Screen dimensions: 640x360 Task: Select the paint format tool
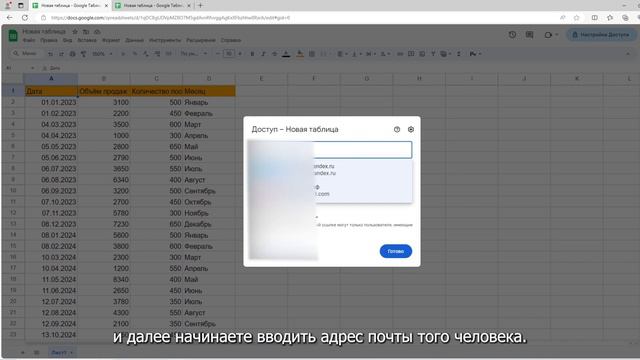tap(83, 54)
